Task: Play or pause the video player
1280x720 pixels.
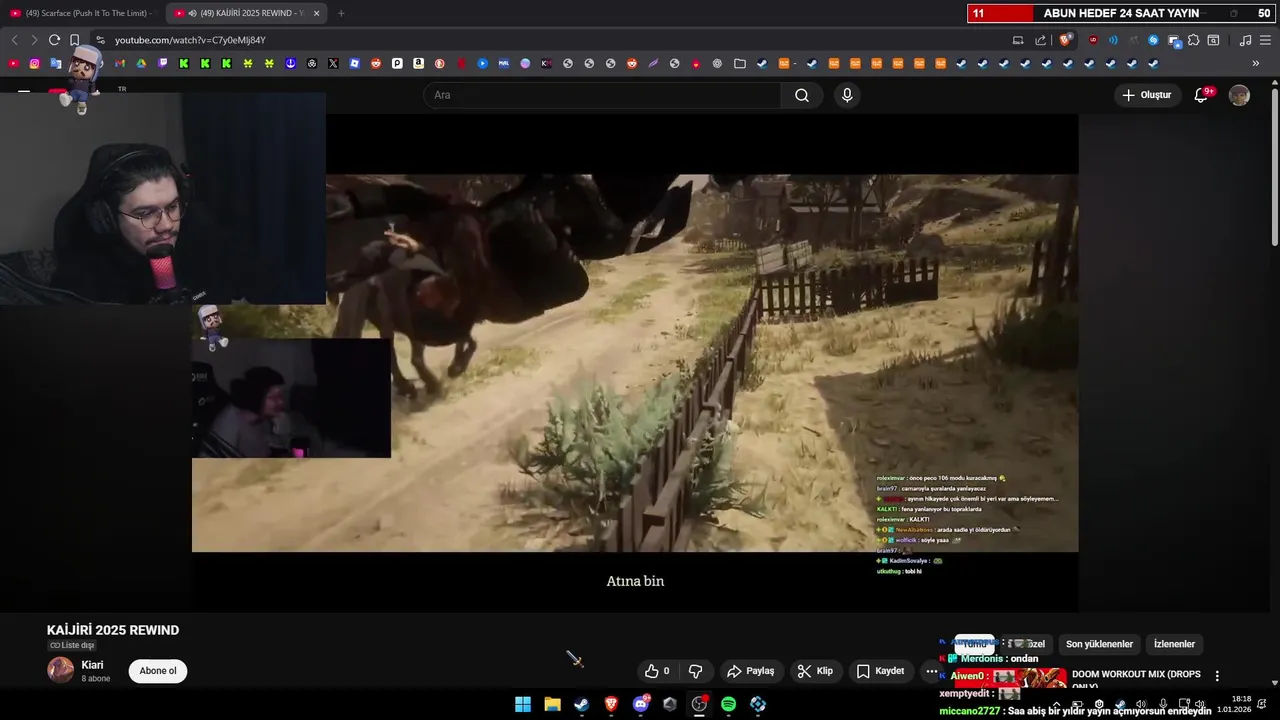Action: coord(635,362)
